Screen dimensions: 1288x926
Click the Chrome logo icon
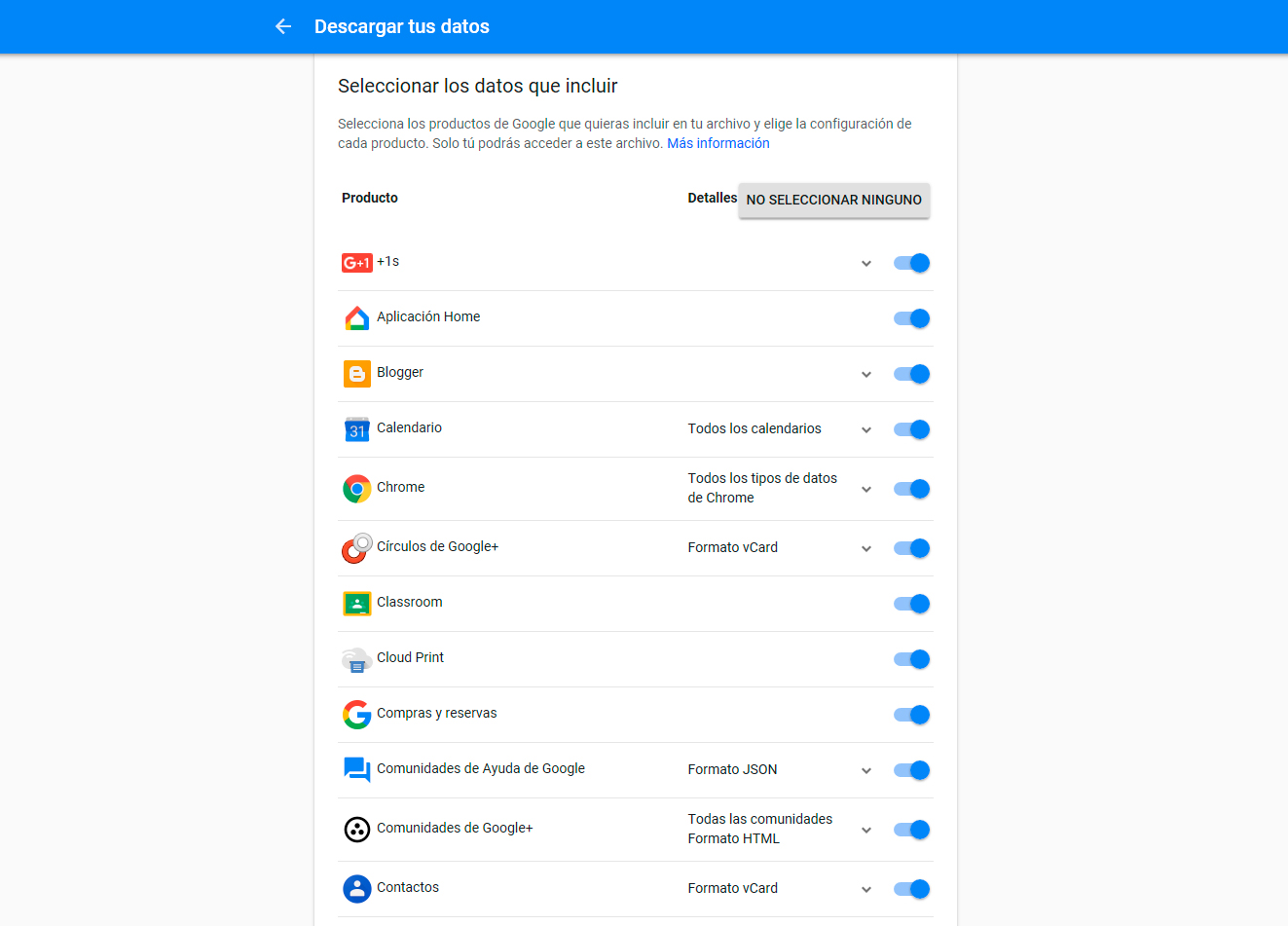357,489
